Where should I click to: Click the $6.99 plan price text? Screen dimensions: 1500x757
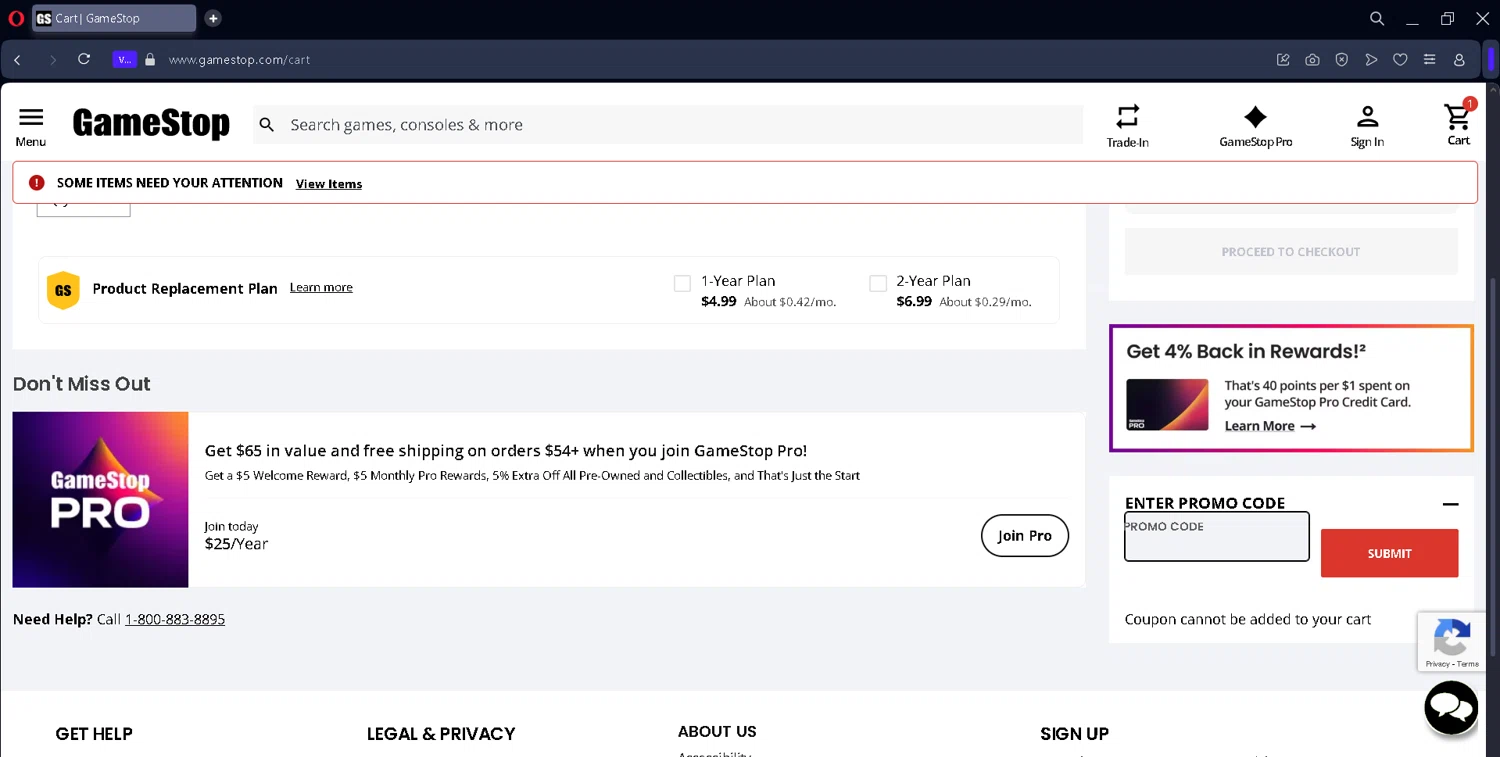(x=914, y=301)
